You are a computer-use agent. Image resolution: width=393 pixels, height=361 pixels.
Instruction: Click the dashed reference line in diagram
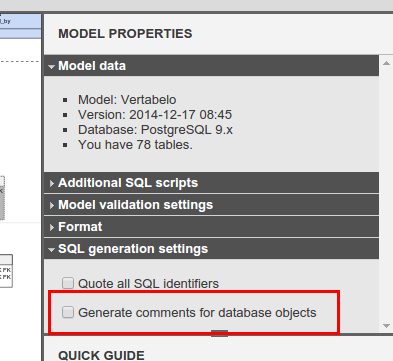[x=19, y=62]
